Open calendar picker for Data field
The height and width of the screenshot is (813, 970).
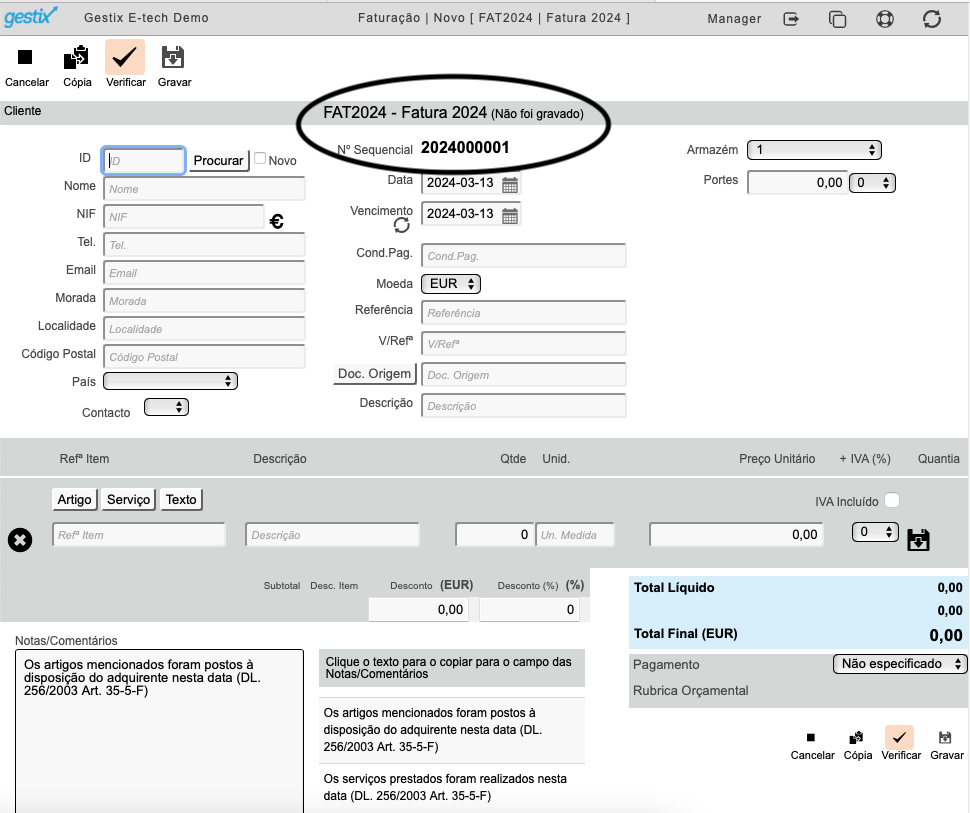(510, 184)
